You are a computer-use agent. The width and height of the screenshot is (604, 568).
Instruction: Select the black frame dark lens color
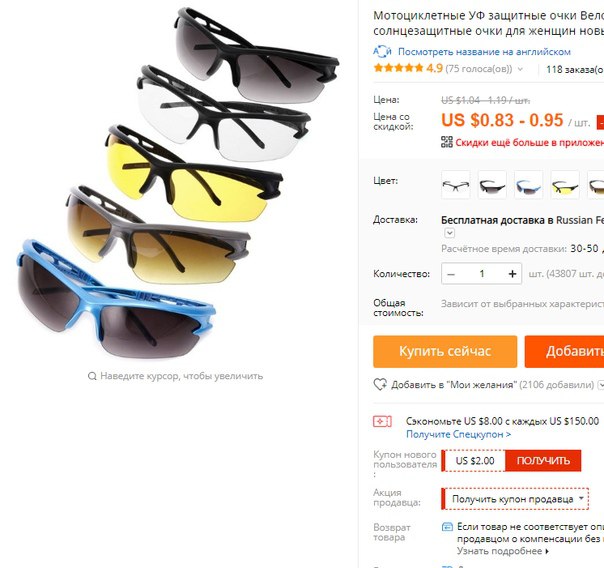click(492, 185)
